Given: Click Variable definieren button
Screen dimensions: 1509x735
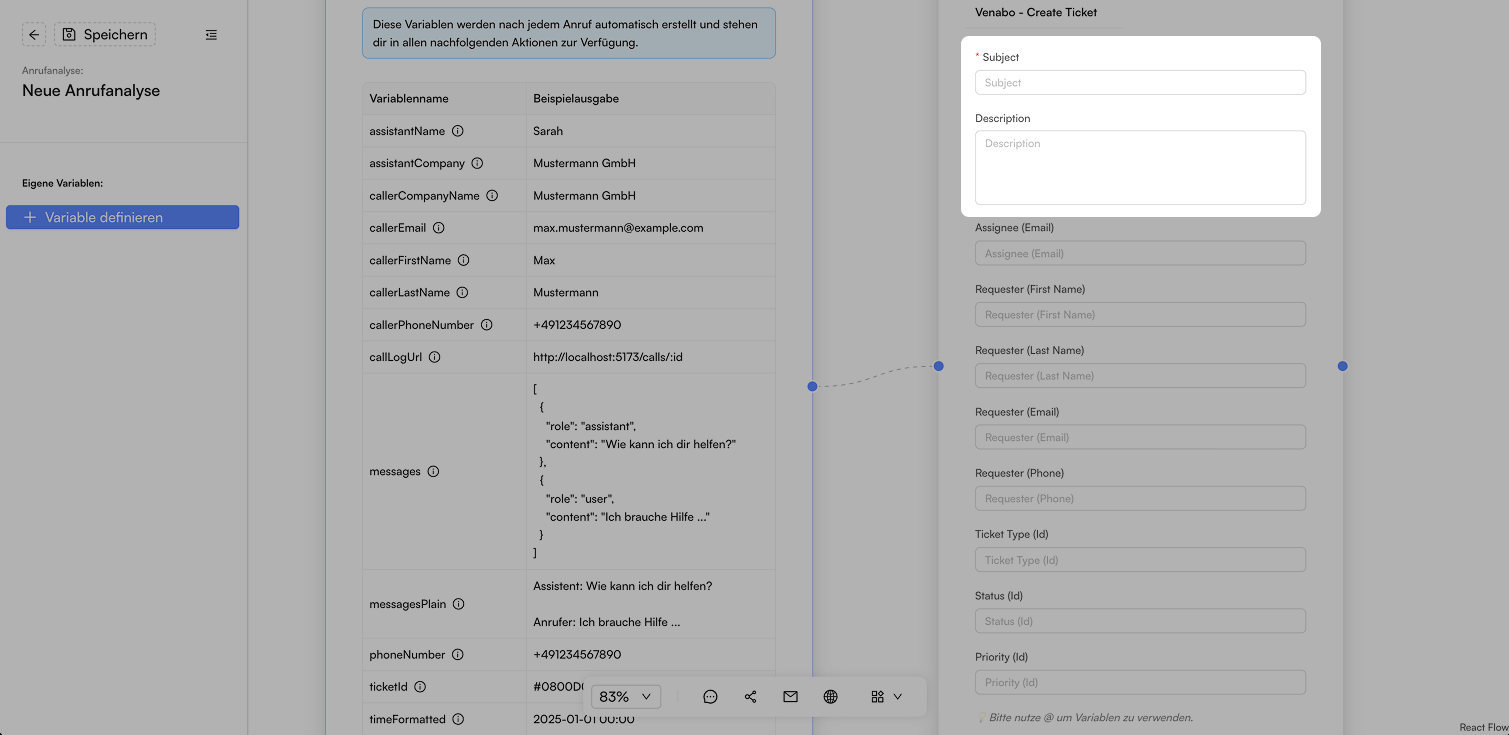Looking at the screenshot, I should [x=122, y=217].
